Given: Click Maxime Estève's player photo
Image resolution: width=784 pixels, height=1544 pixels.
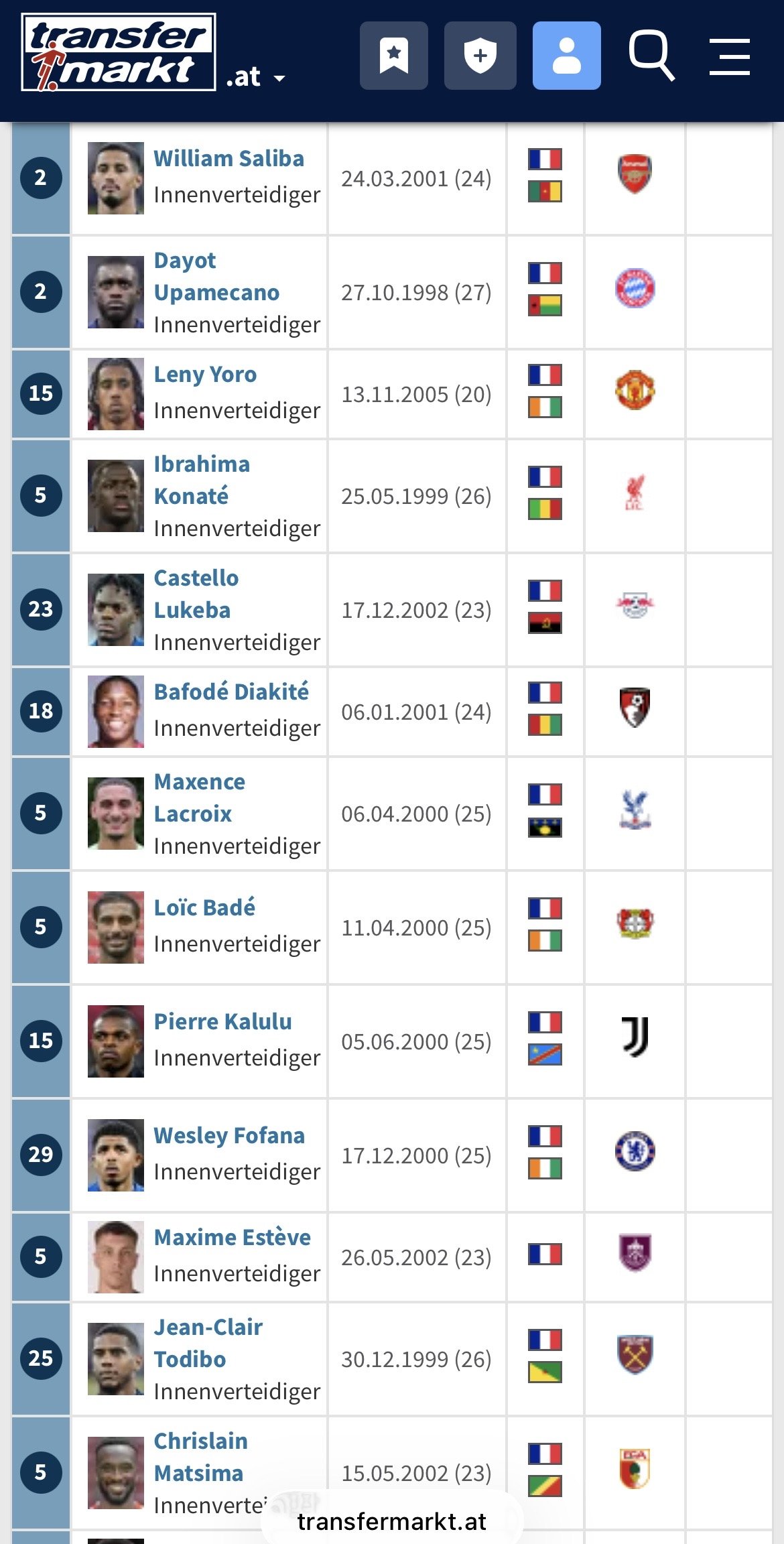Looking at the screenshot, I should click(115, 1257).
